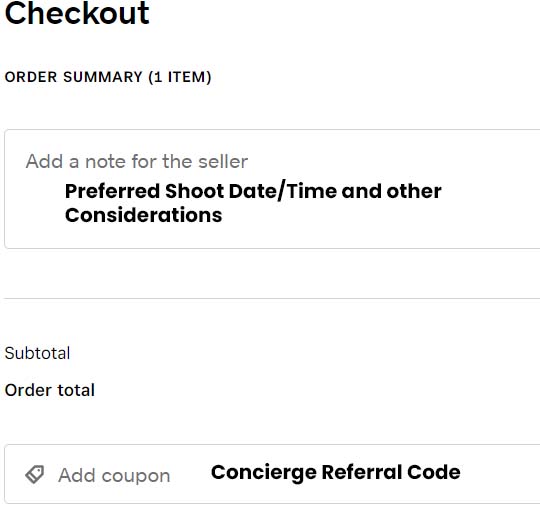Click the Add coupon placeholder text

[114, 476]
